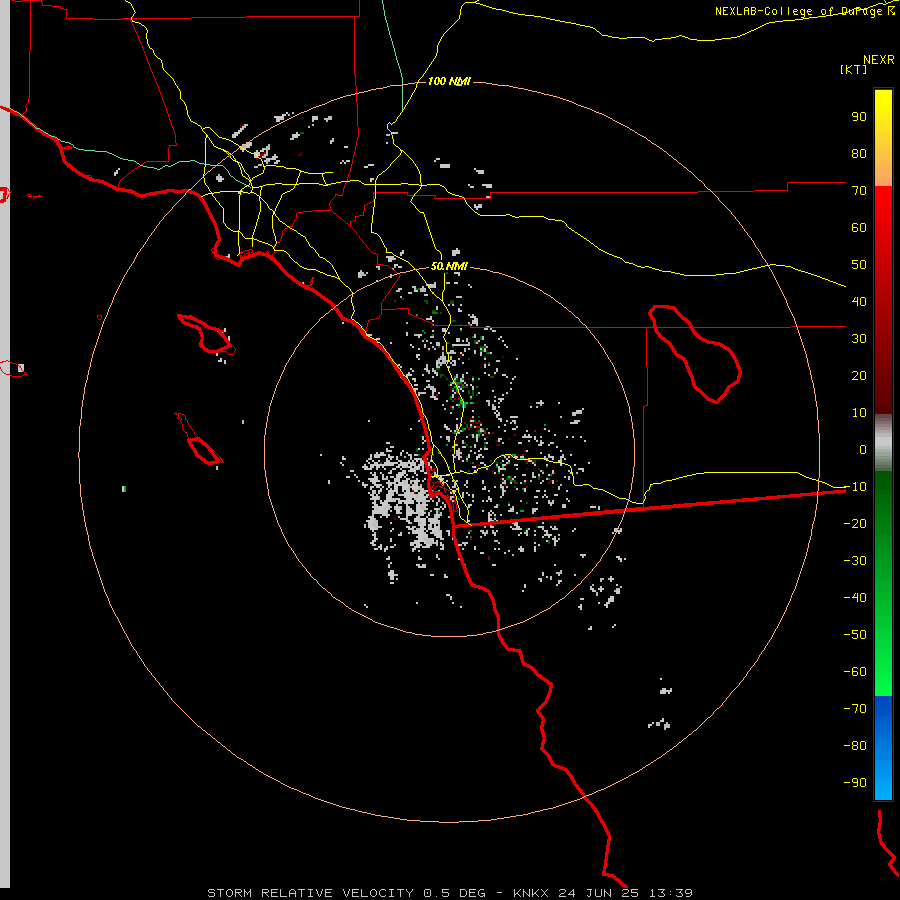Click the 0 value on the colorbar
This screenshot has width=900, height=900.
(x=863, y=449)
